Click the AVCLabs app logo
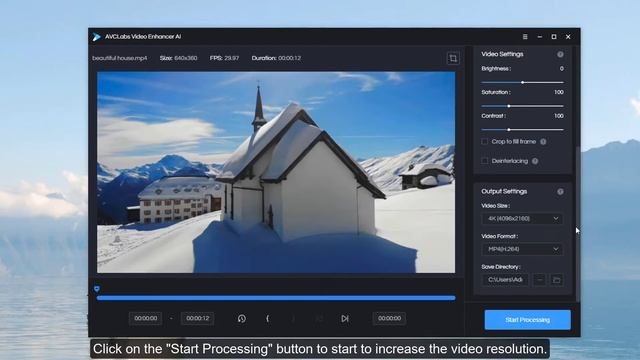The image size is (640, 360). tap(96, 37)
